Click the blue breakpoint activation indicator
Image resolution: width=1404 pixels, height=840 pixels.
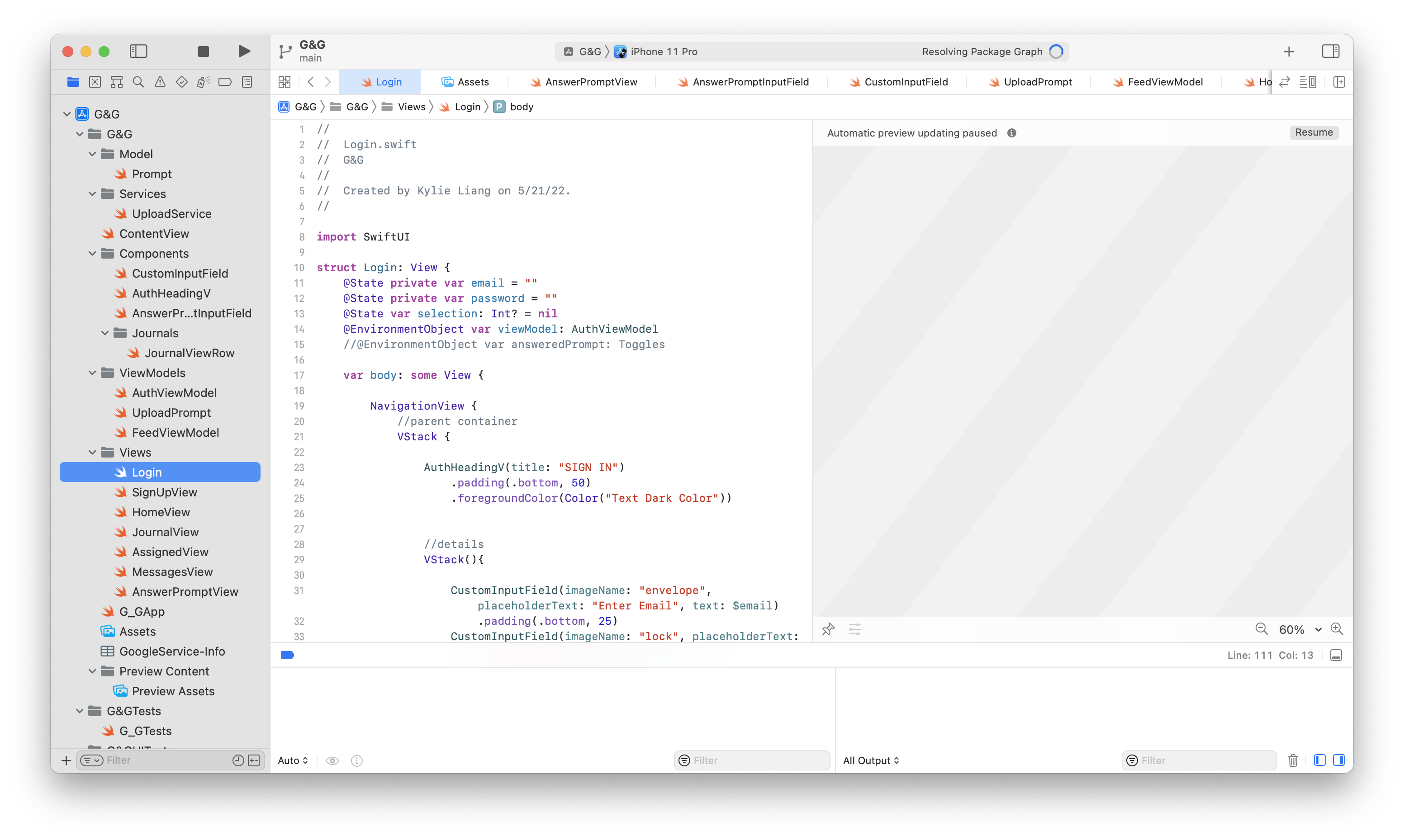coord(288,656)
